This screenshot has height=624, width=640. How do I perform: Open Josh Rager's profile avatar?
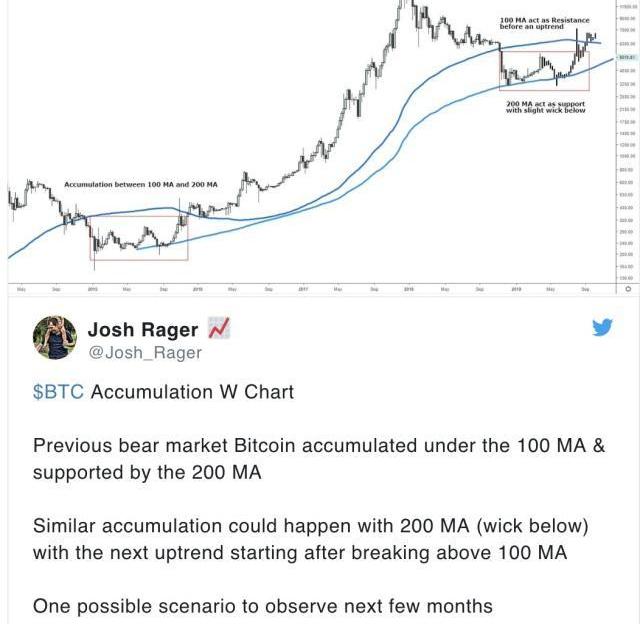[56, 338]
